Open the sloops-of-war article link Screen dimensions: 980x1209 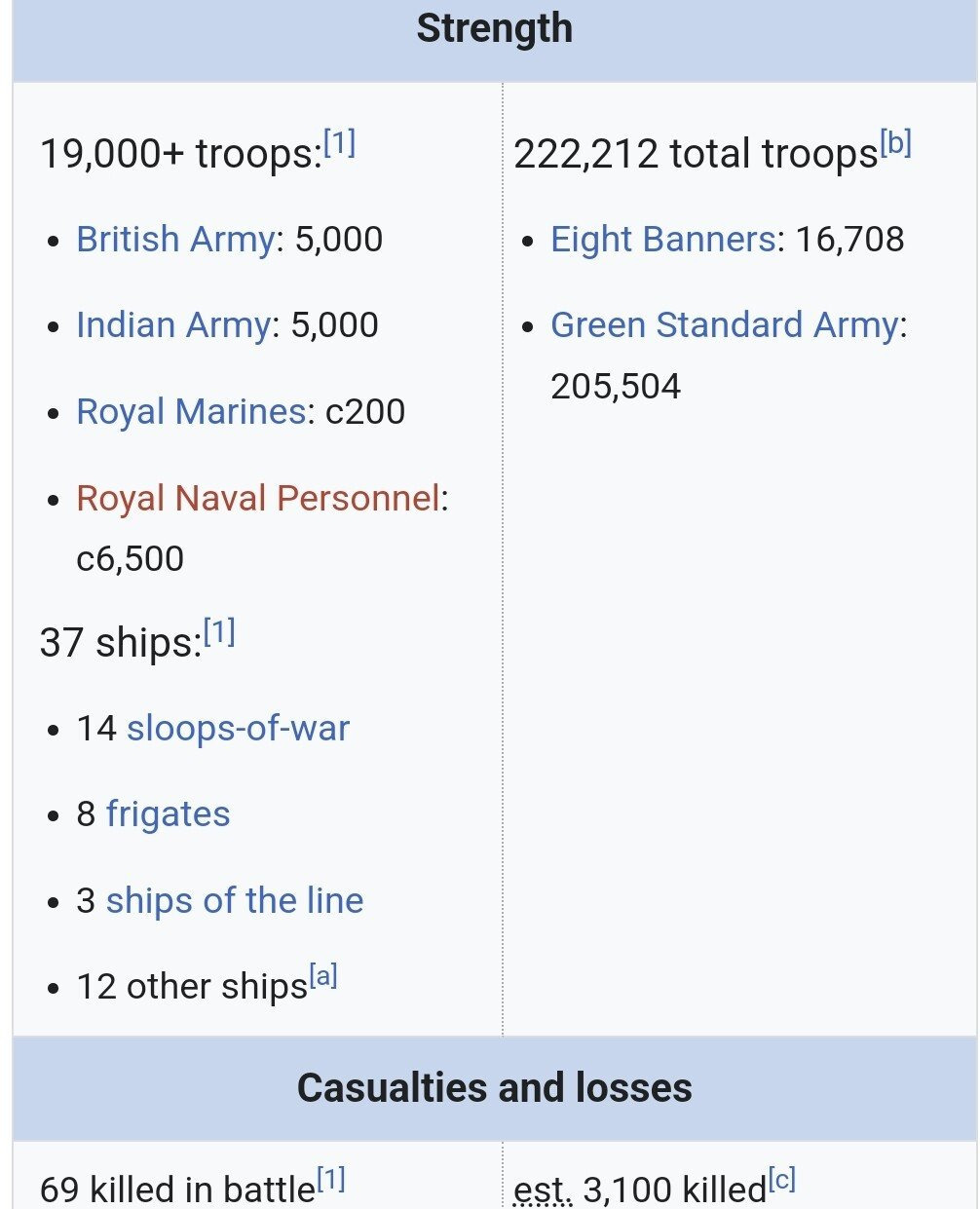238,729
